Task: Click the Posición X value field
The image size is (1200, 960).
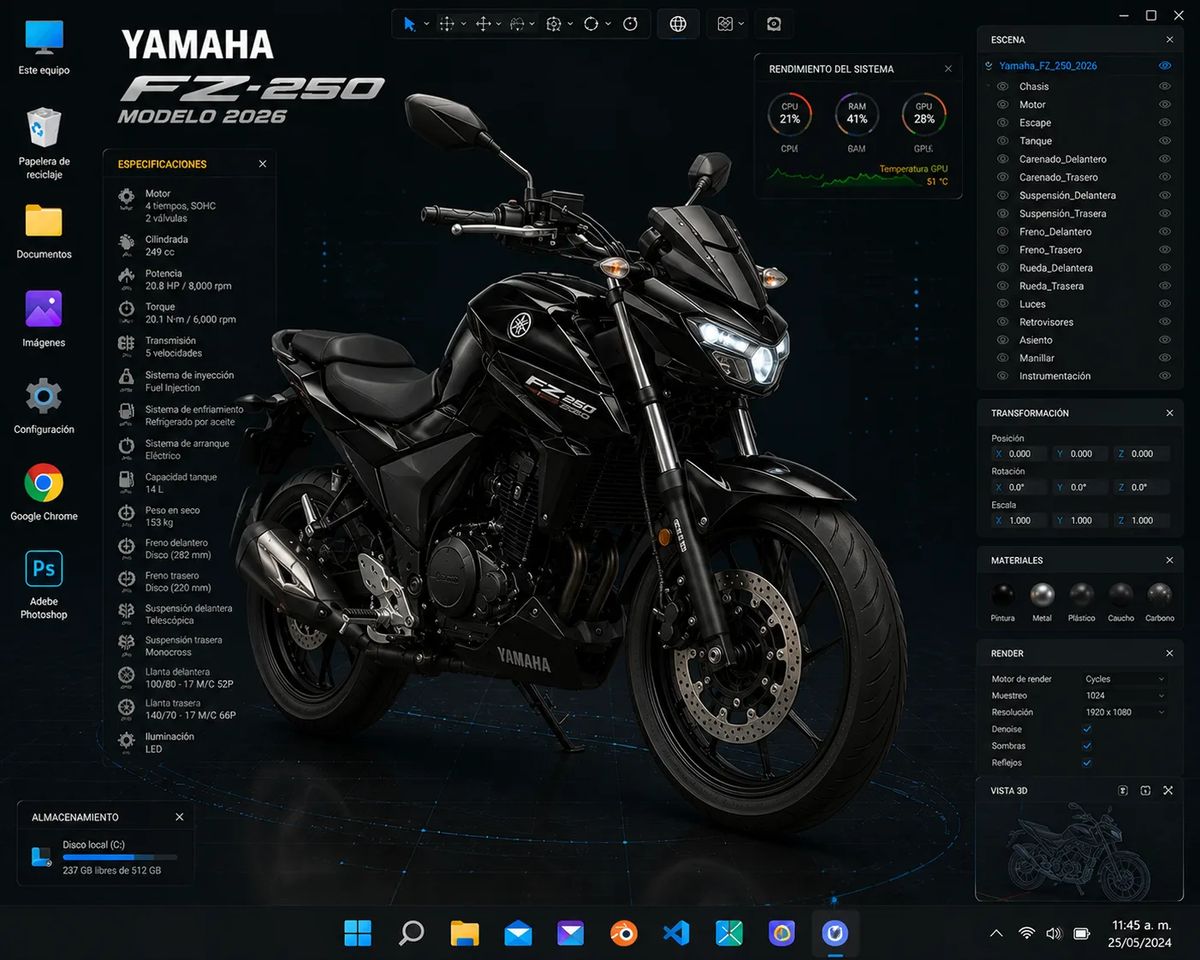Action: click(1019, 454)
